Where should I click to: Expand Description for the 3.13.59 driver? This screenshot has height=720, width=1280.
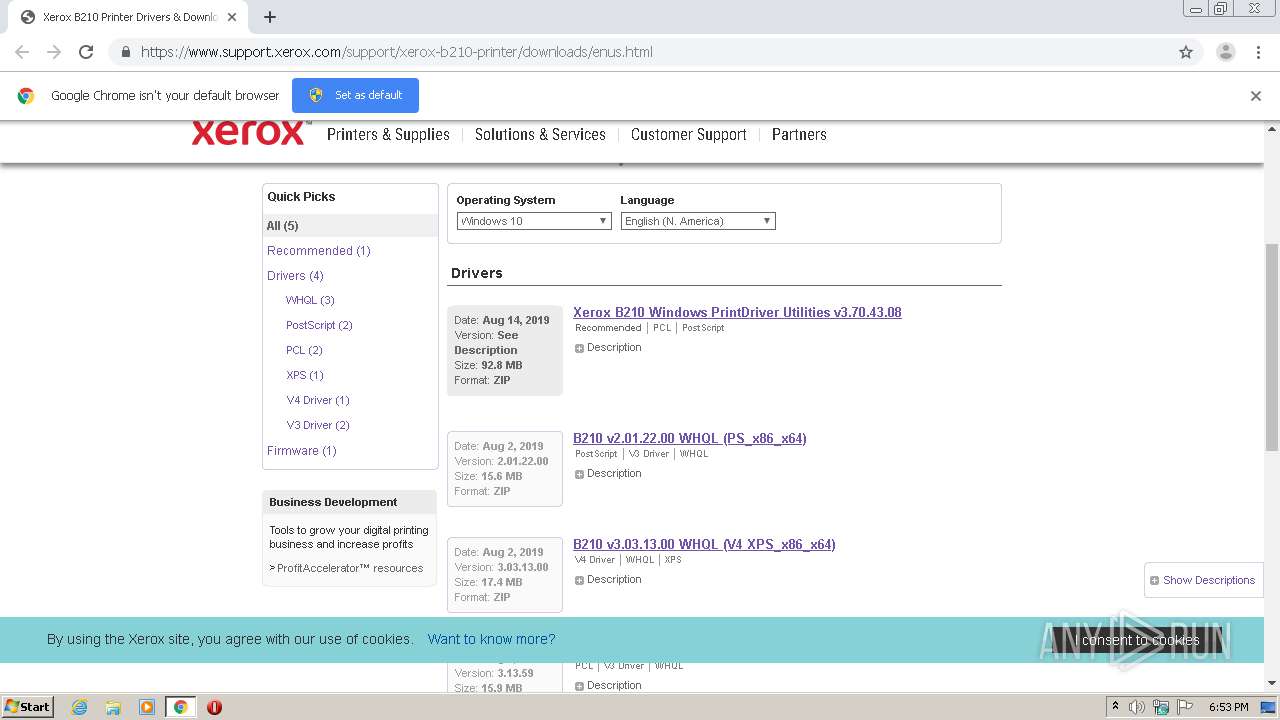(x=608, y=686)
